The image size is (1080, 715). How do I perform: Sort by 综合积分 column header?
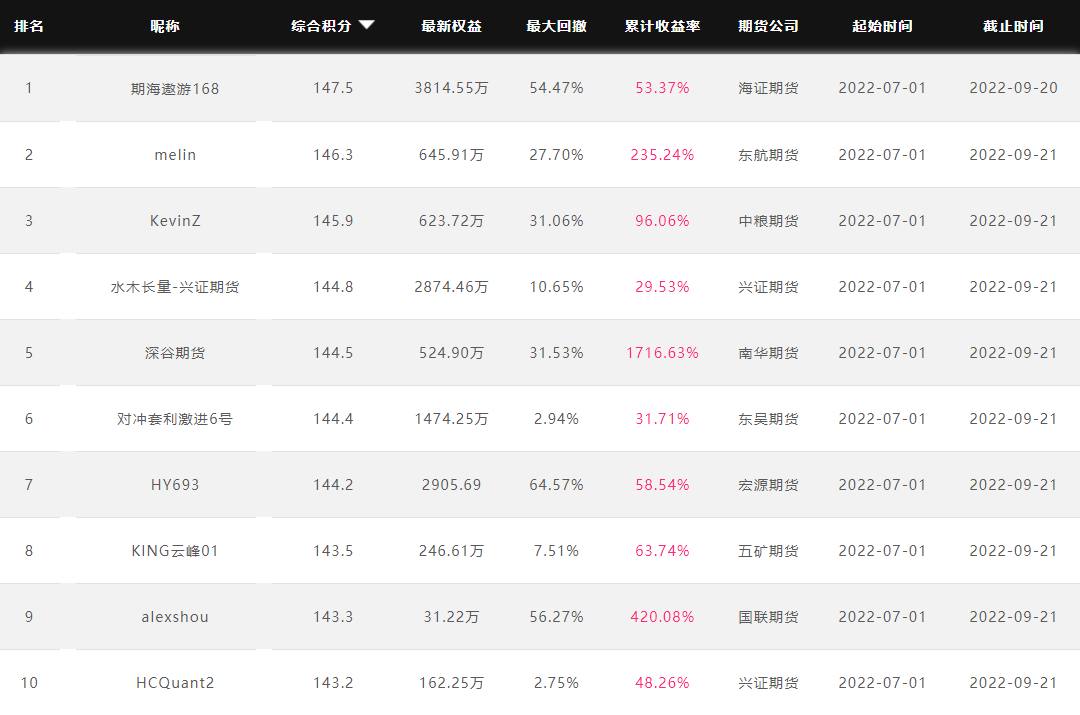321,26
